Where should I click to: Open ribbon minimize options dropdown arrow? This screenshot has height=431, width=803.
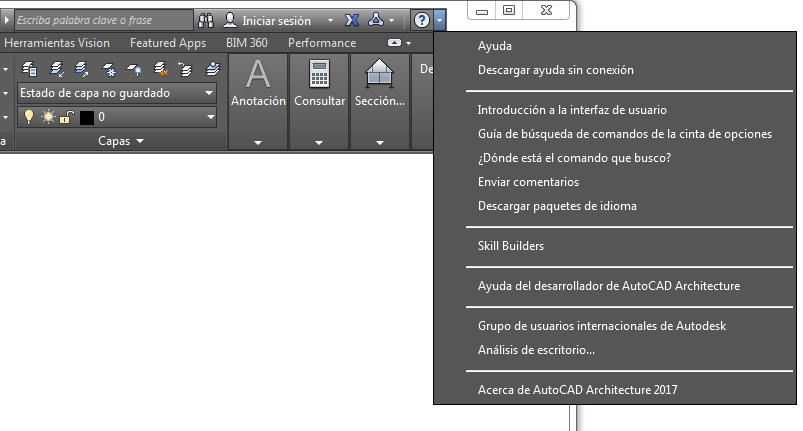408,44
